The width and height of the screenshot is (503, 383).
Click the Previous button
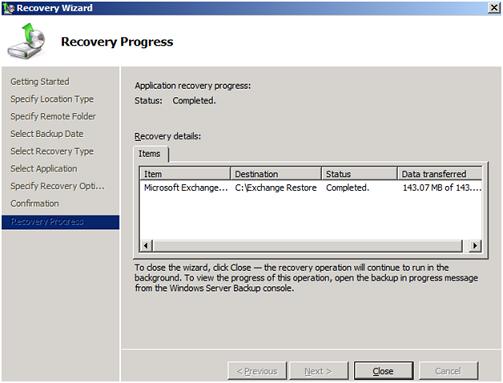257,371
